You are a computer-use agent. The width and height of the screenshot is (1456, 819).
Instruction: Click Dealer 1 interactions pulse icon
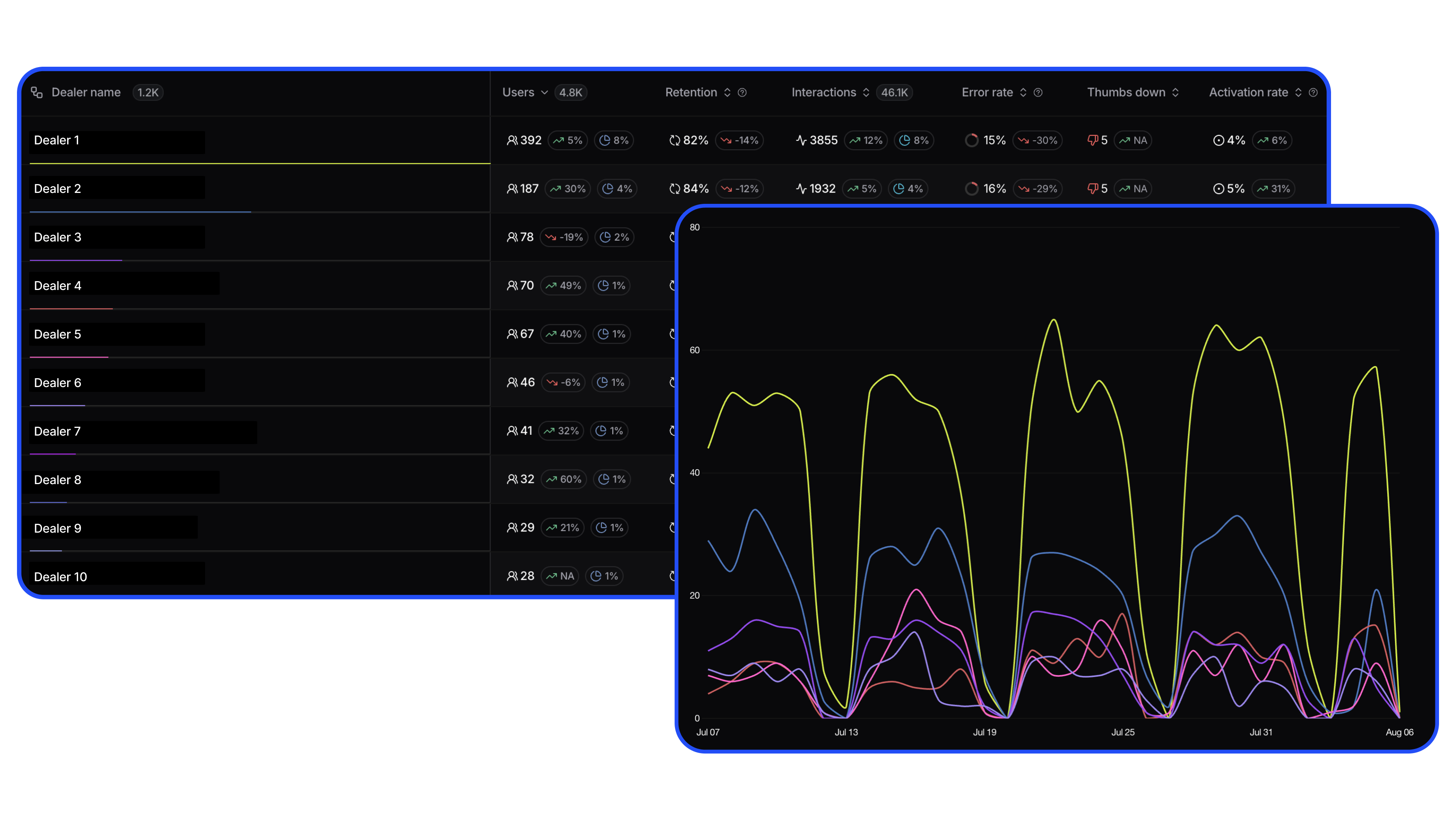tap(801, 140)
